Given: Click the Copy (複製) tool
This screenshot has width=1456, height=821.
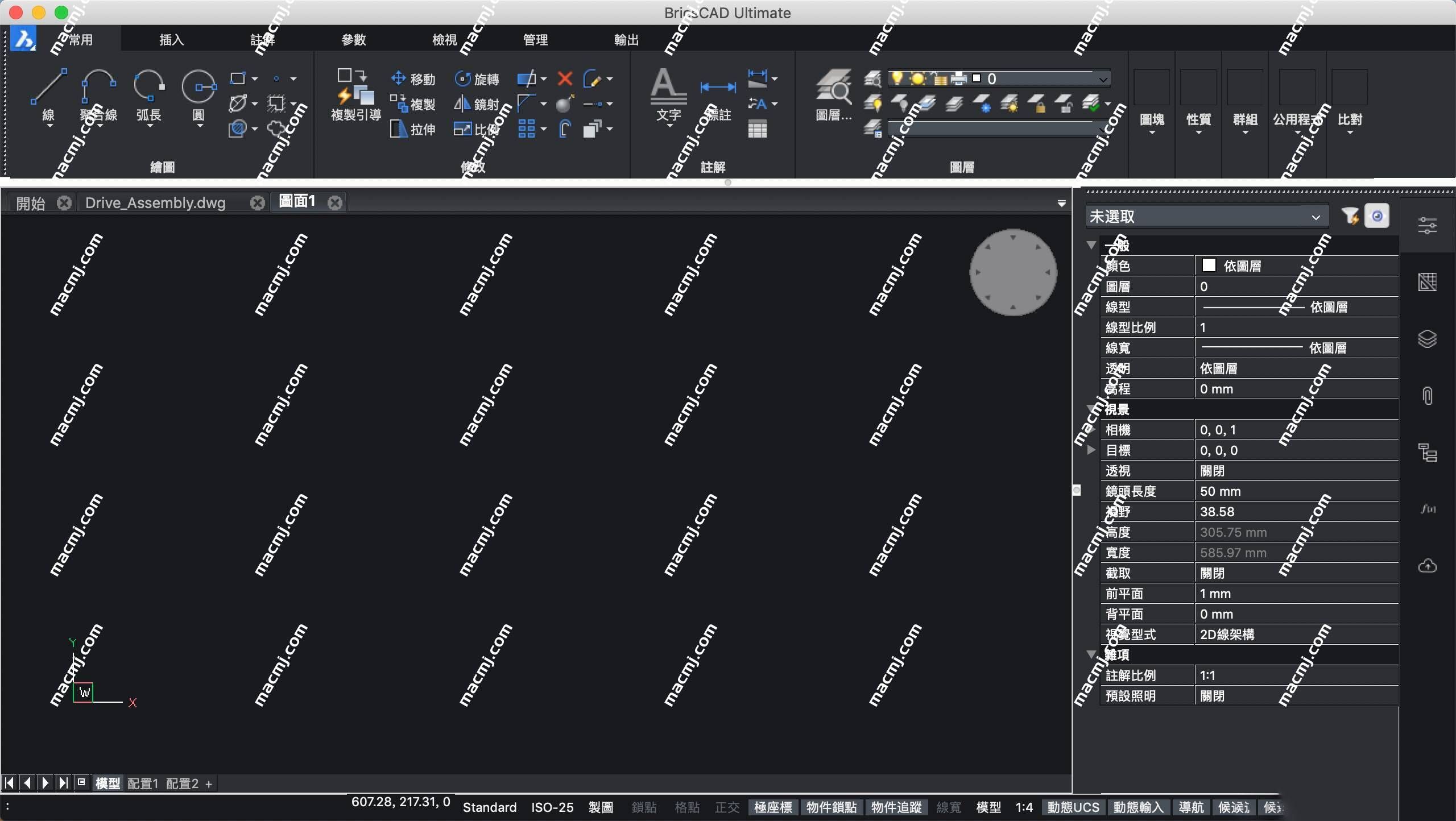Looking at the screenshot, I should (x=413, y=104).
